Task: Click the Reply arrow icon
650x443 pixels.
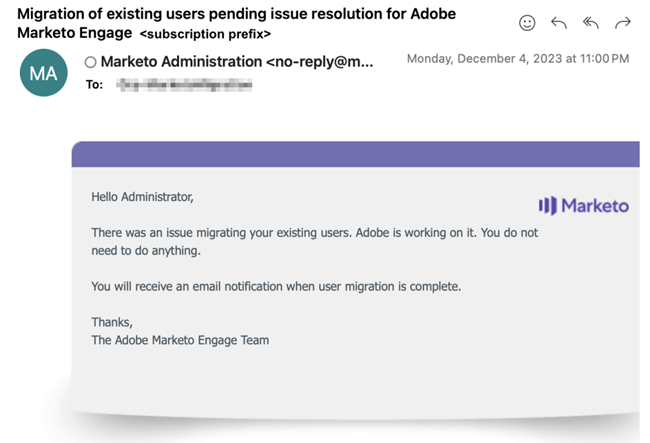Action: point(558,23)
